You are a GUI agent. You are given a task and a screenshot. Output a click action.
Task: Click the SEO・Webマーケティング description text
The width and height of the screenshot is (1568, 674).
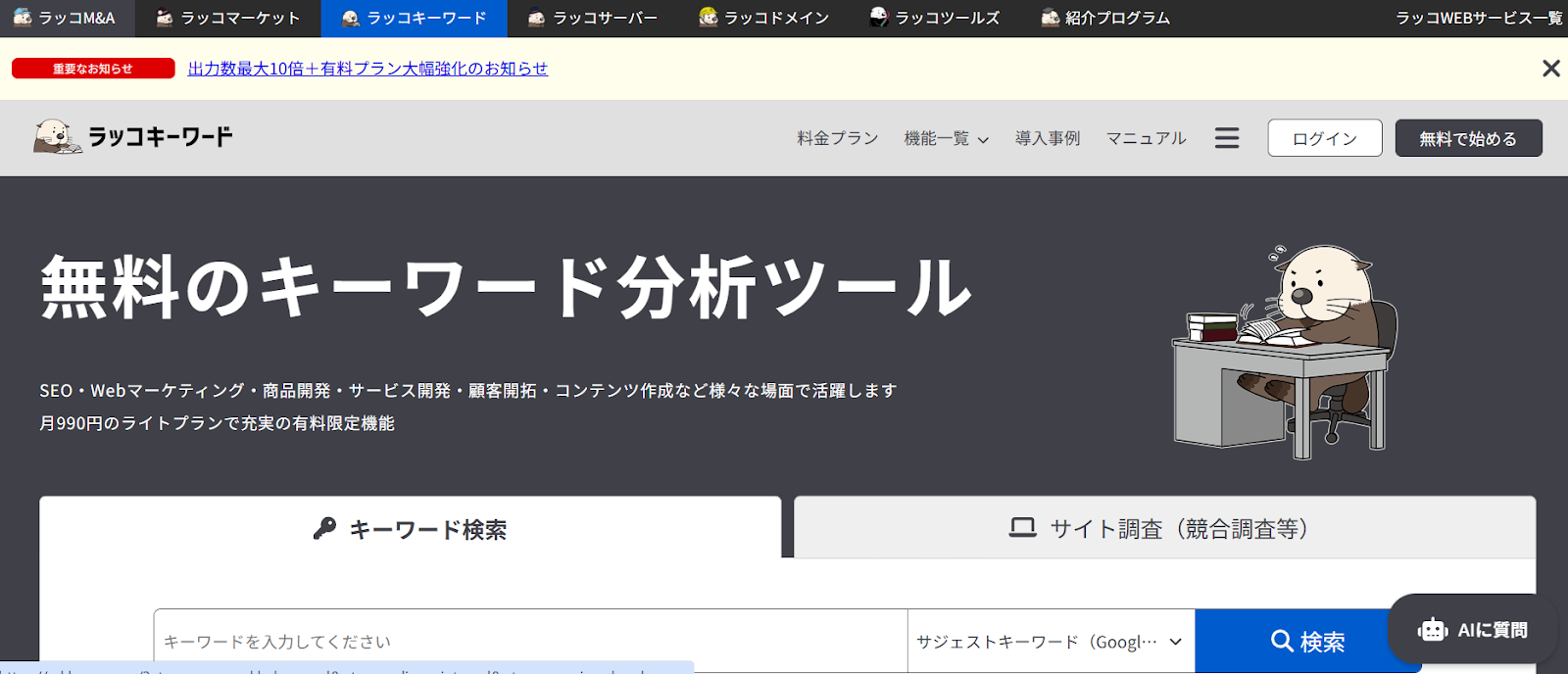tap(468, 390)
